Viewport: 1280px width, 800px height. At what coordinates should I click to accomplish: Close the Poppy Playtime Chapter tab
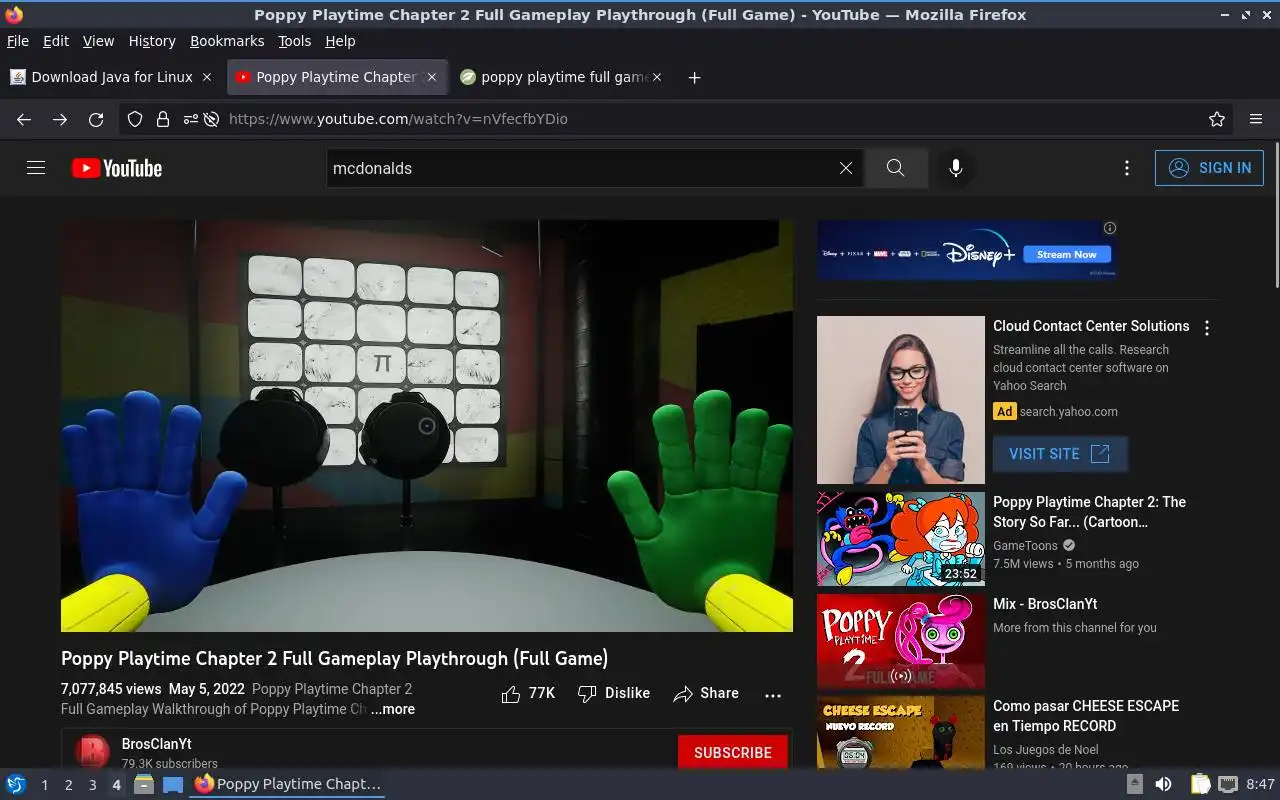[x=432, y=77]
